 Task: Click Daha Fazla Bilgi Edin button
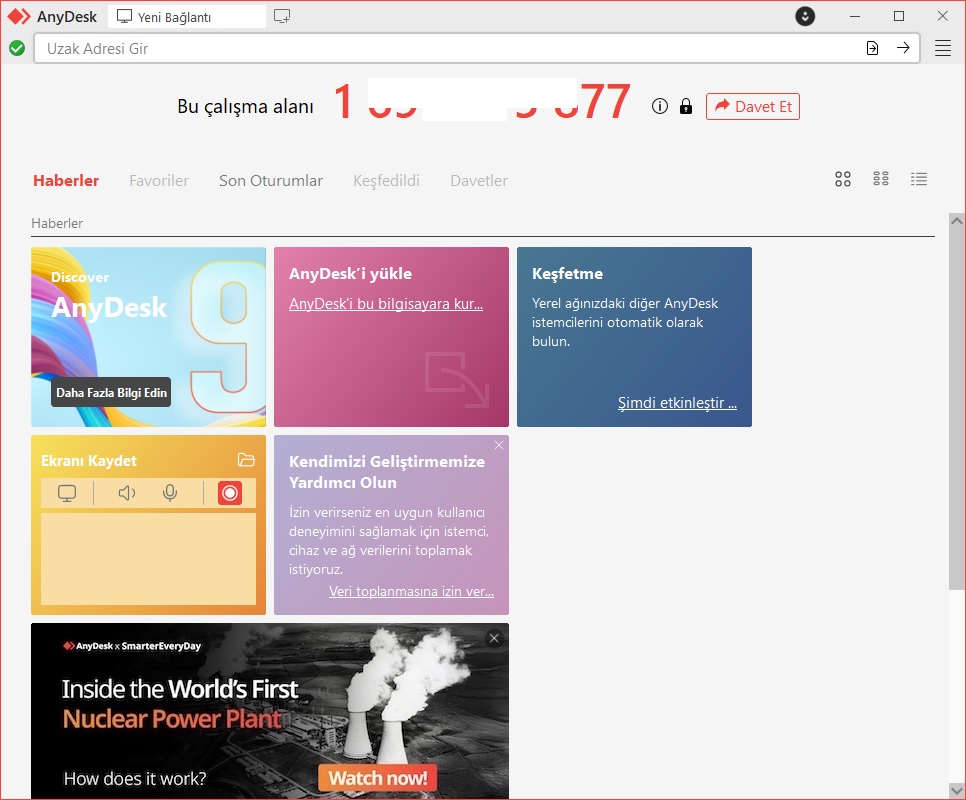point(111,392)
